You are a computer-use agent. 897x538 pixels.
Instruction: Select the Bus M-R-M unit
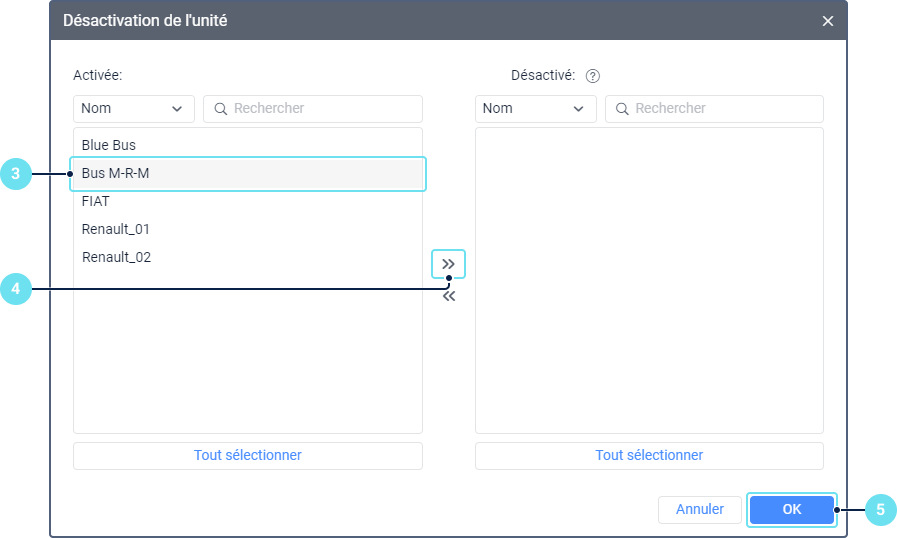point(116,173)
